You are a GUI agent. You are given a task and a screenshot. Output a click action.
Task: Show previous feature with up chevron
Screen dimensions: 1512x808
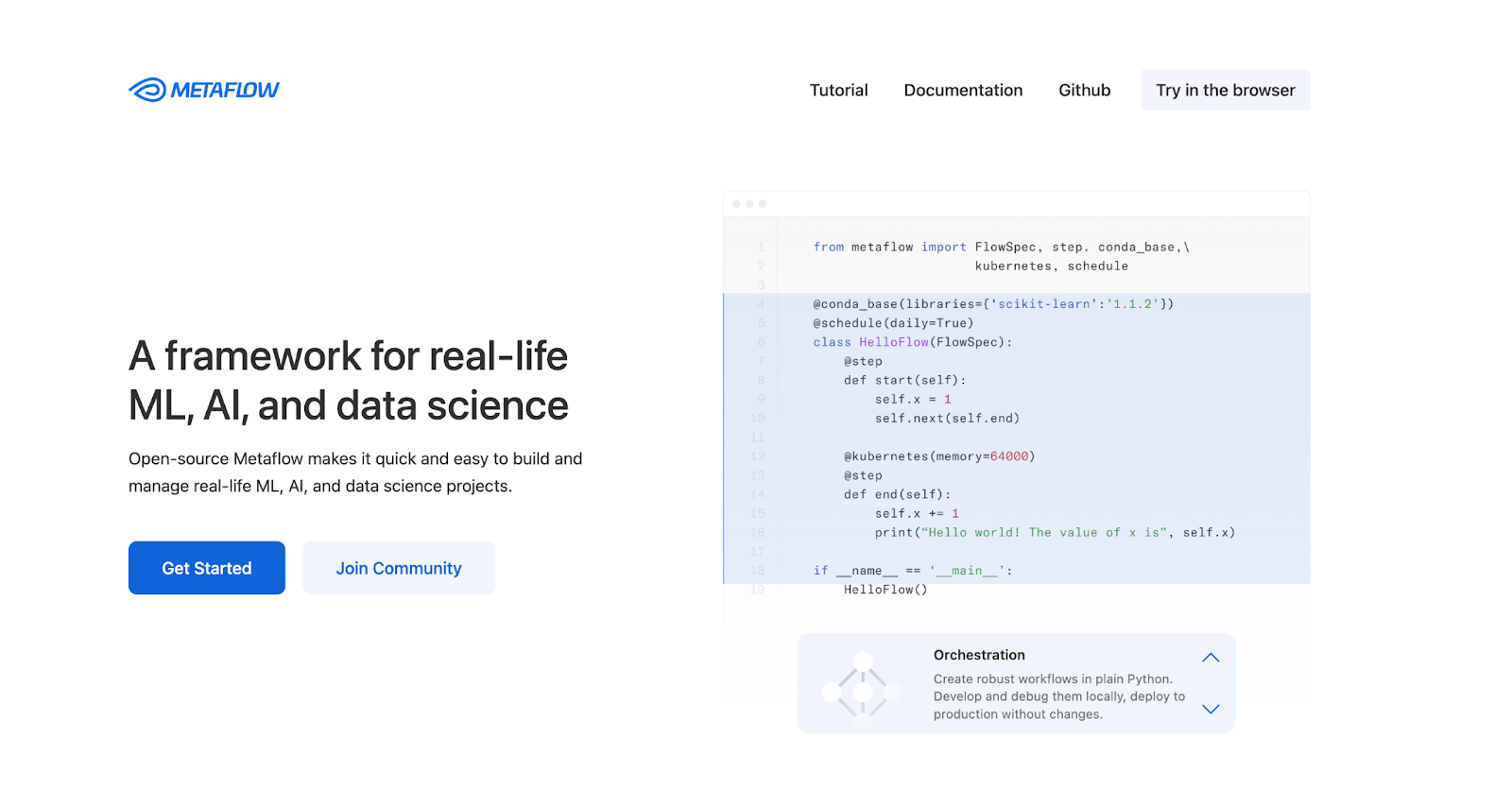click(1211, 658)
